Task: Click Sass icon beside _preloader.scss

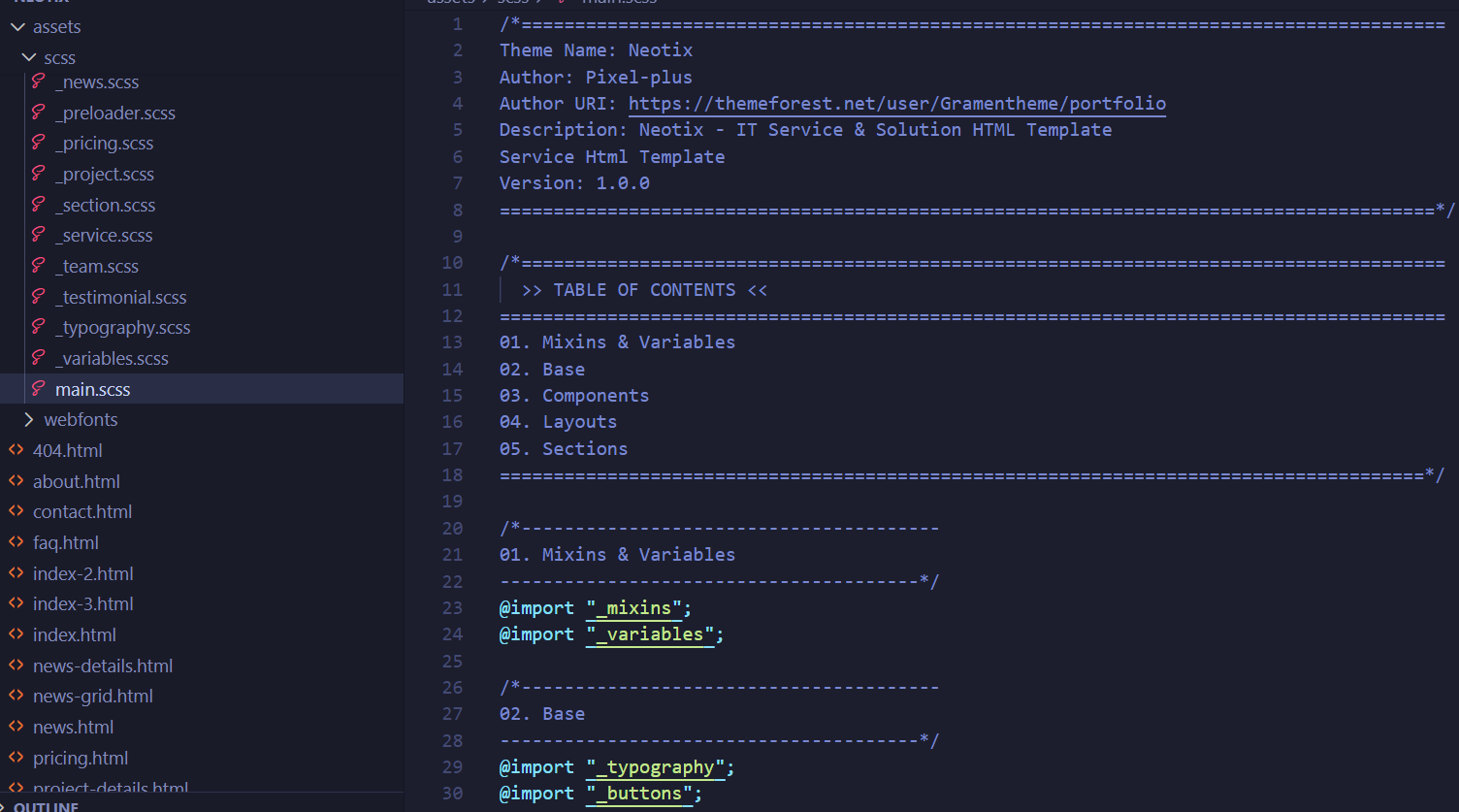Action: pos(39,113)
